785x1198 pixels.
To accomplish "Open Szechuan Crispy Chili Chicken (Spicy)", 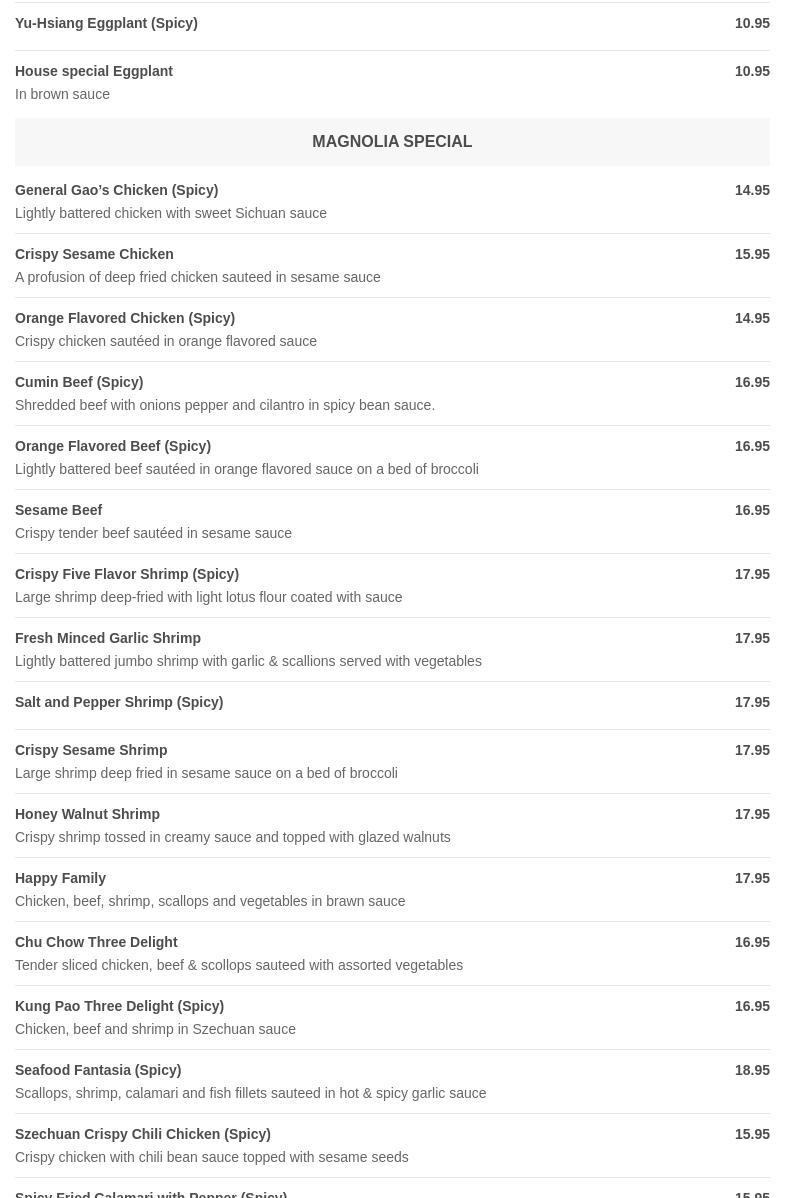I will coord(143,1134).
